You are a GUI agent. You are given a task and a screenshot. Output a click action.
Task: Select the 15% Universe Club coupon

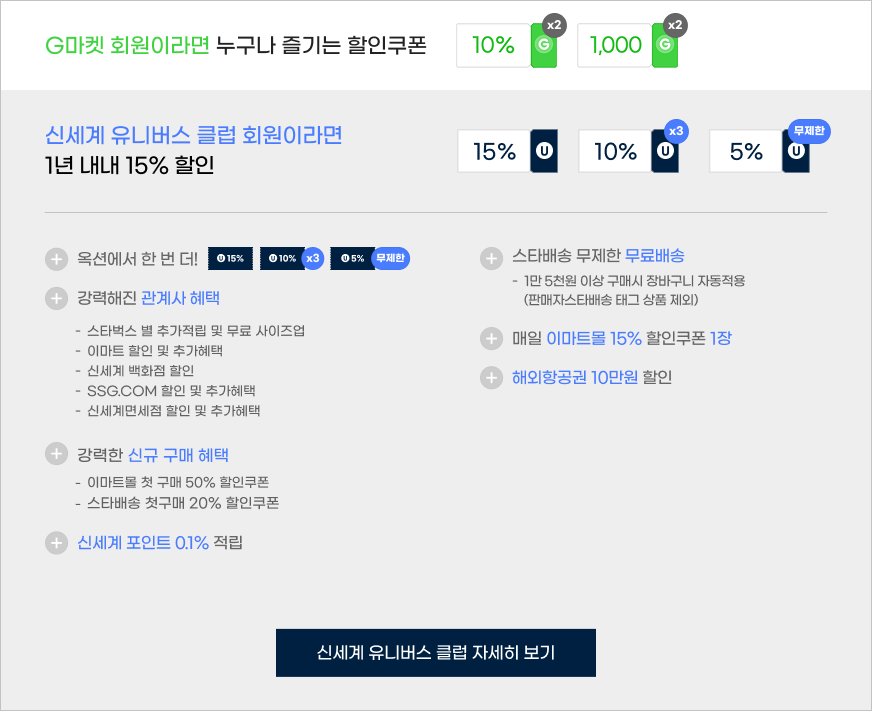(x=507, y=151)
